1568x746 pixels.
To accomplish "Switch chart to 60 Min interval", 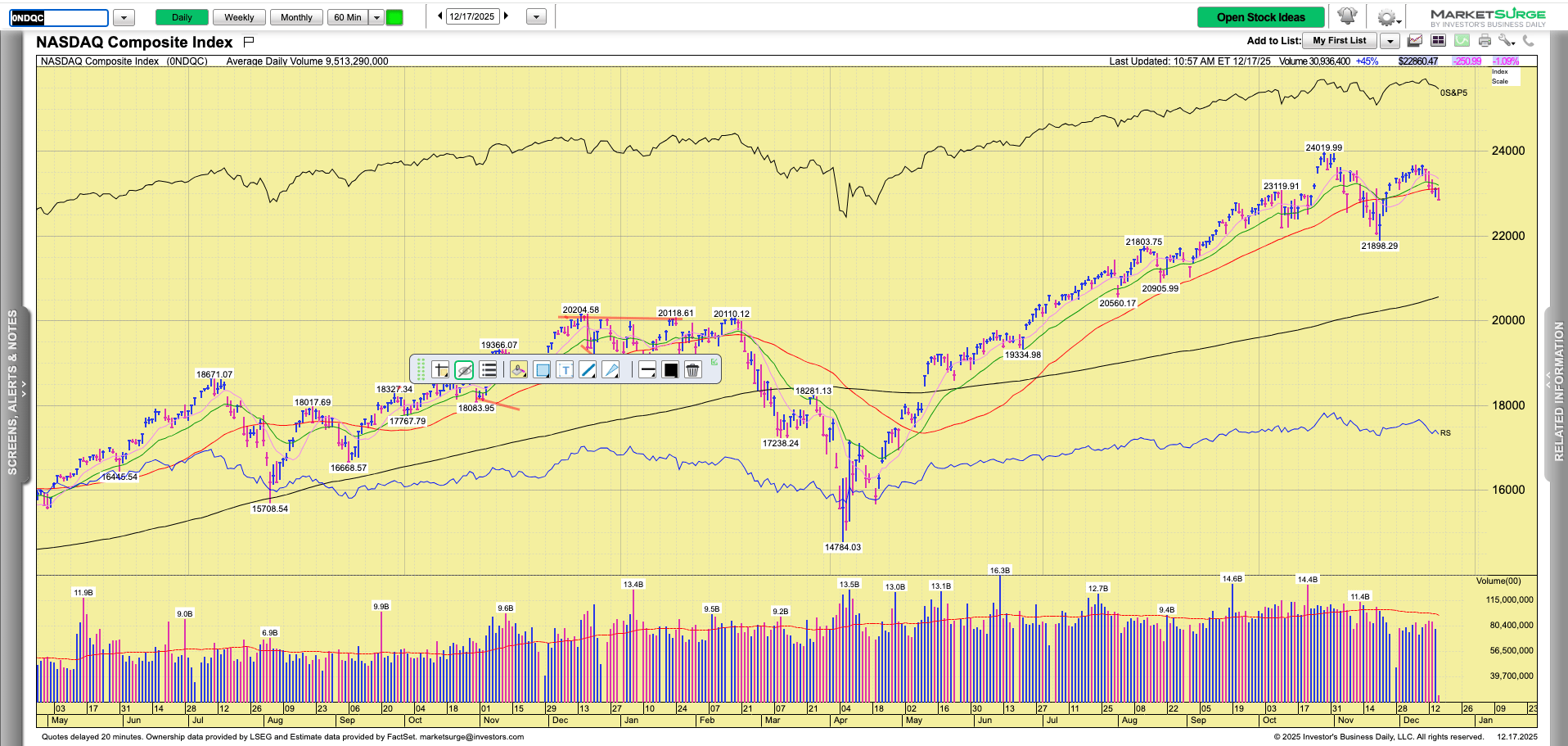I will coord(348,17).
